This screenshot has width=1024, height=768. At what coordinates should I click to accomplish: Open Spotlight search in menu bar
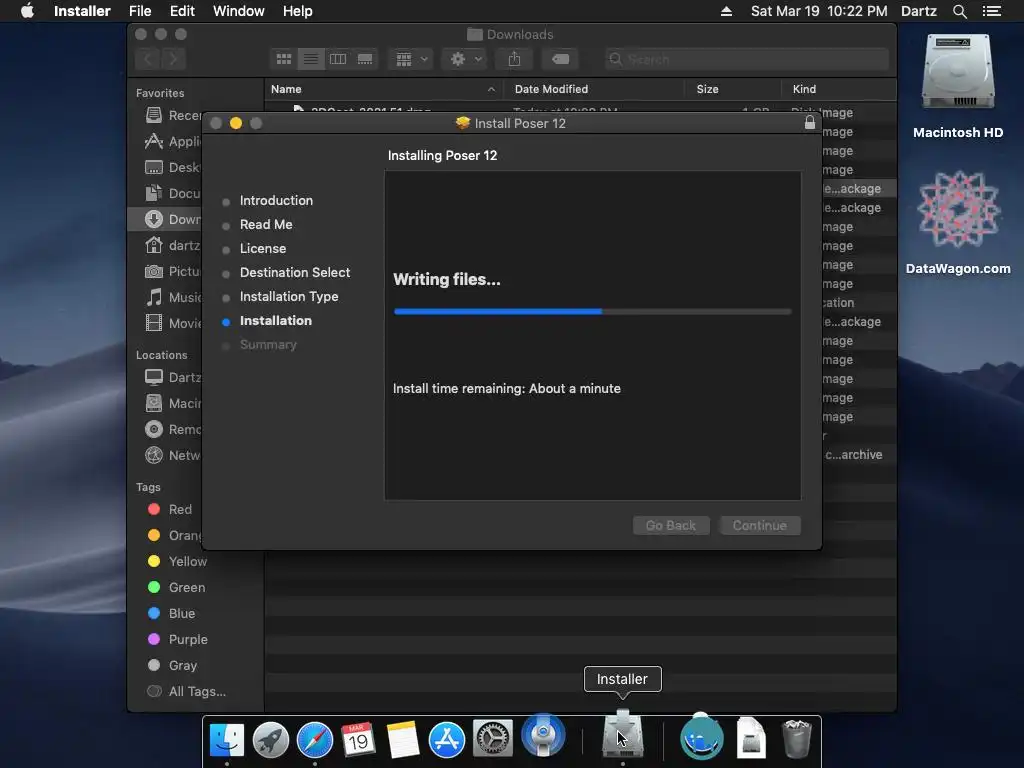[x=959, y=11]
